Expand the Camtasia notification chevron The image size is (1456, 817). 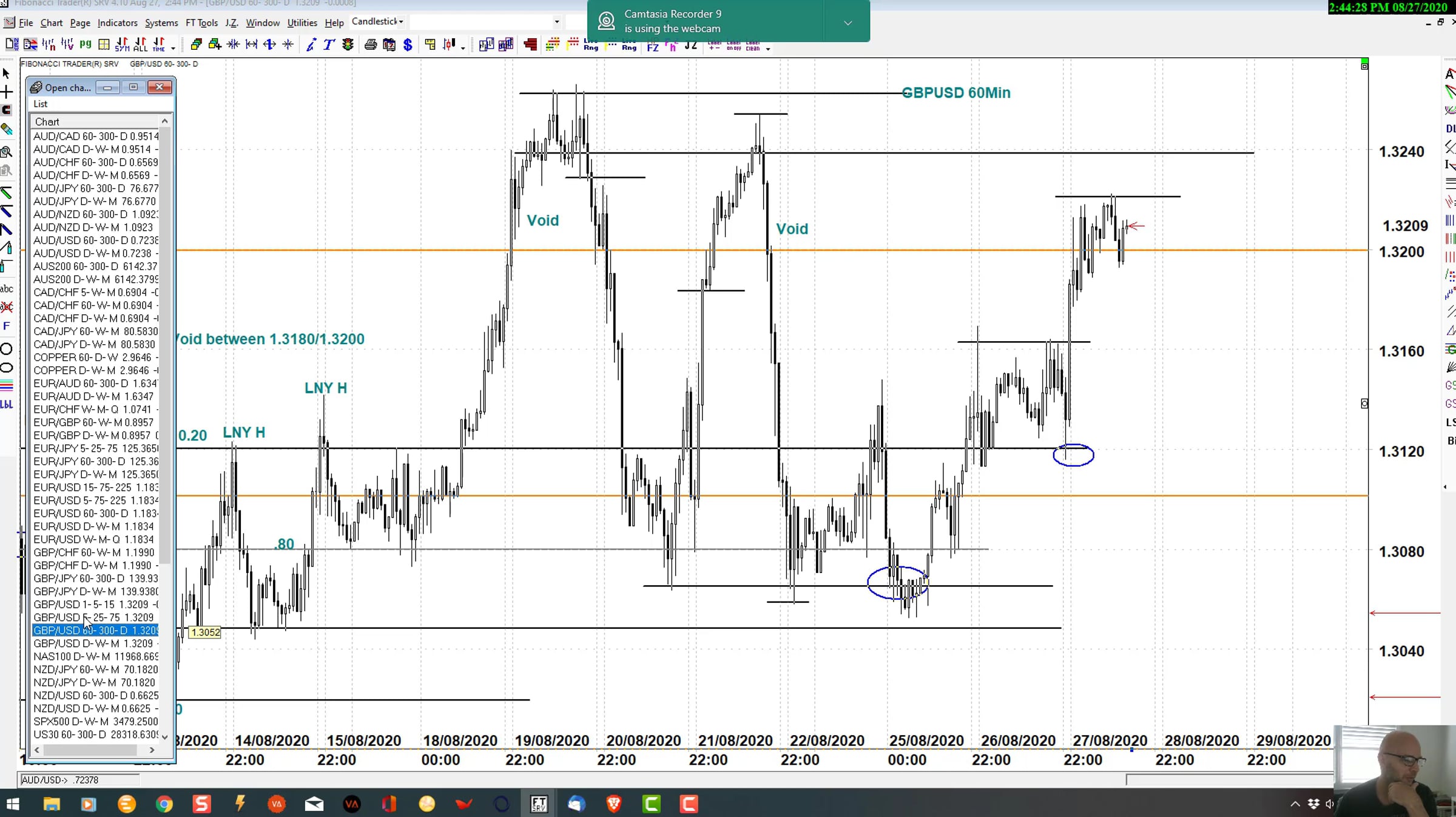tap(848, 22)
